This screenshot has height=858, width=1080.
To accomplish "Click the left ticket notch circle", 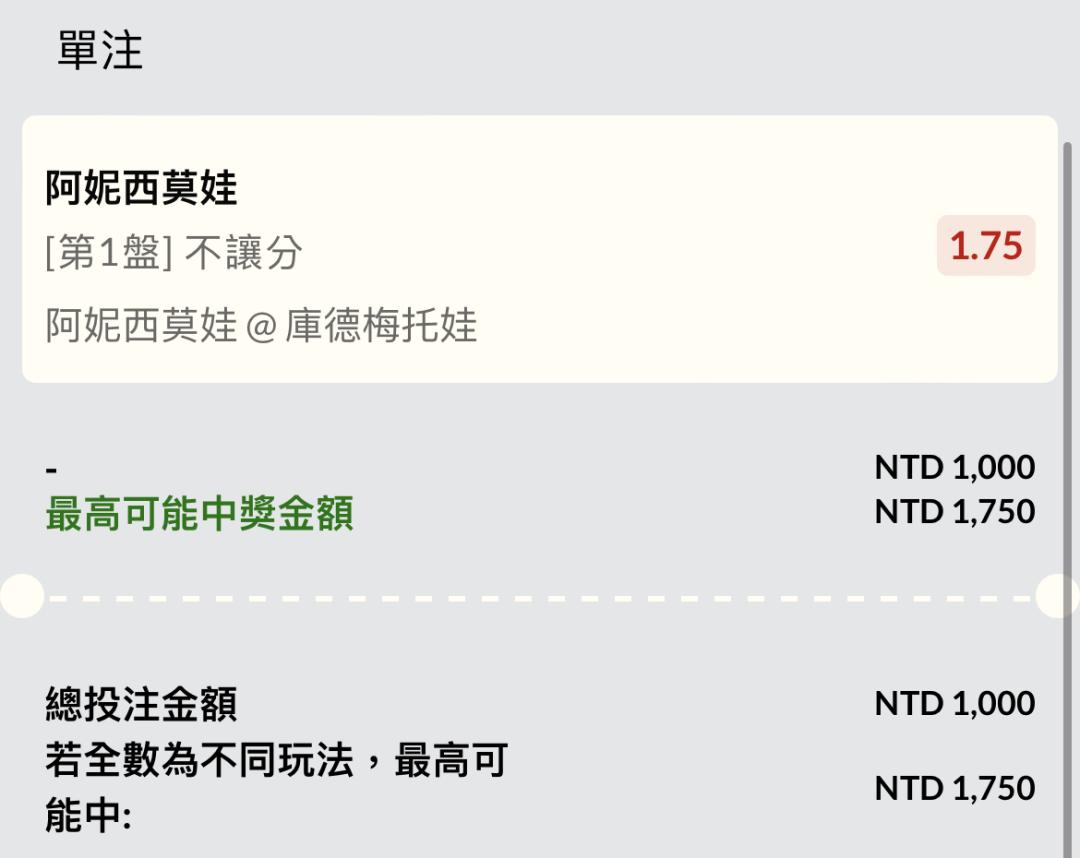I will tap(22, 596).
